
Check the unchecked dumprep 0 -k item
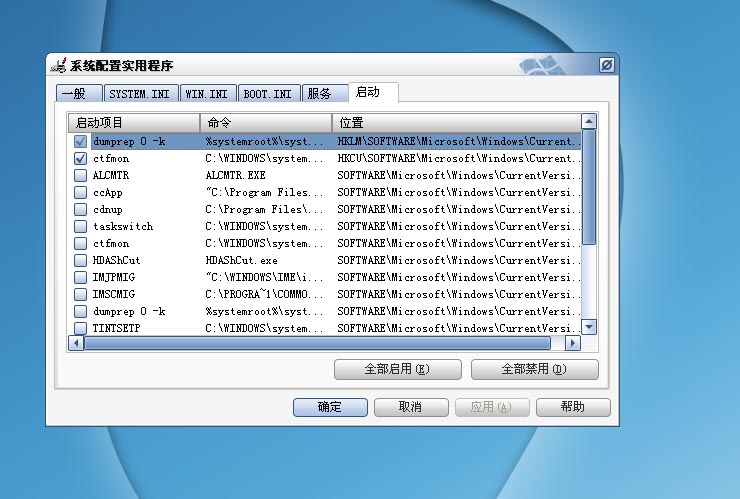[x=80, y=311]
